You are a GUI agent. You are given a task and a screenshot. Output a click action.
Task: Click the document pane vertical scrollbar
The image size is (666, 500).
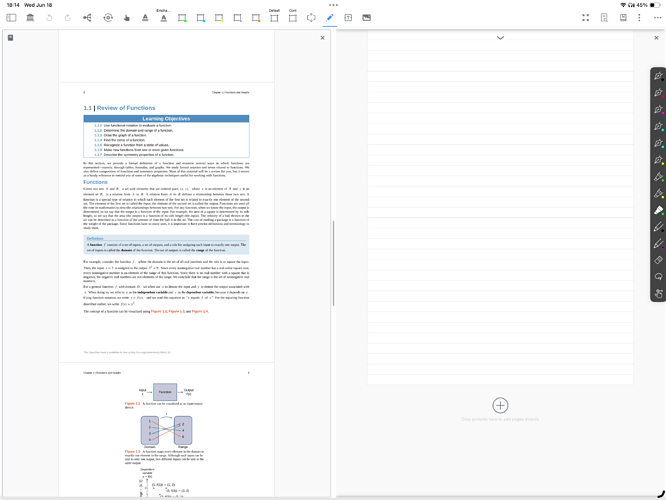333,263
